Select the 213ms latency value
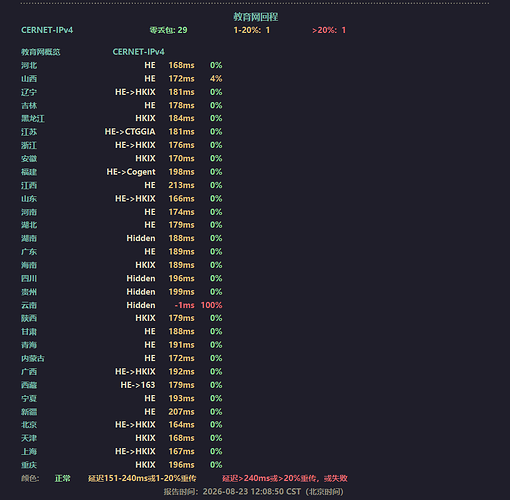This screenshot has height=500, width=510. (x=181, y=185)
